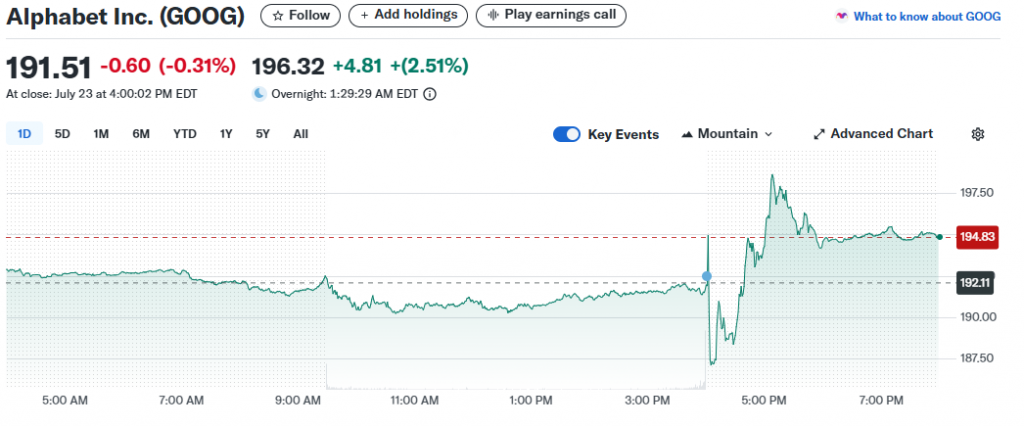Click the 9:00 AM axis label
The height and width of the screenshot is (427, 1024).
(x=300, y=400)
